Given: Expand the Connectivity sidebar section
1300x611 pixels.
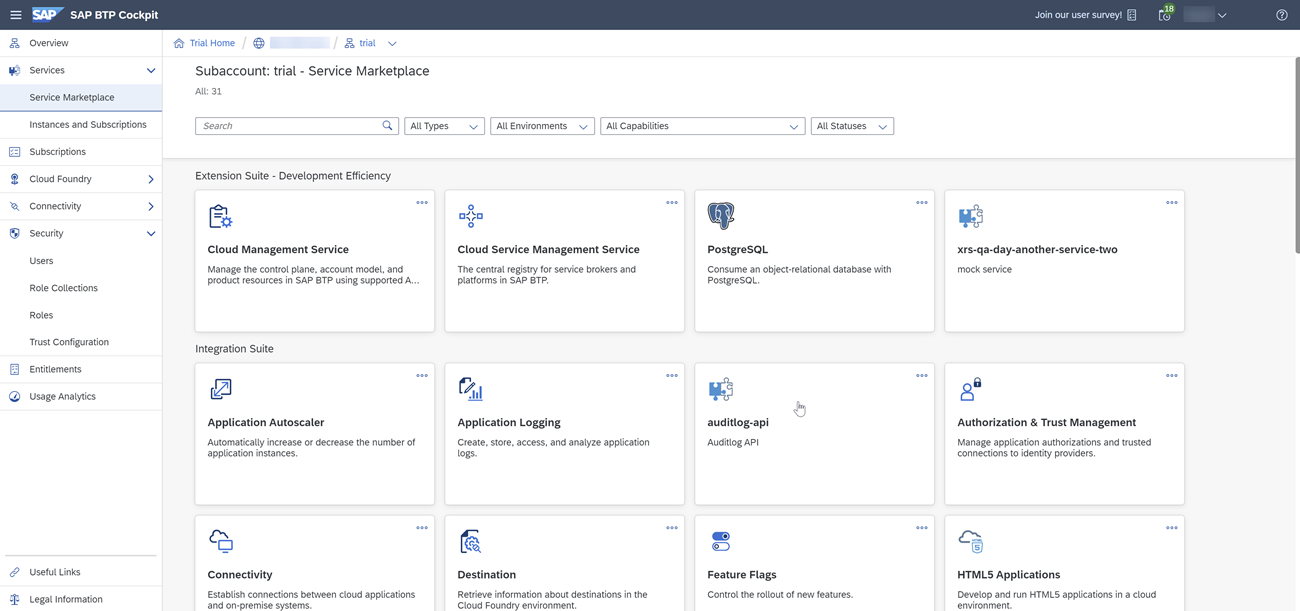Looking at the screenshot, I should 151,207.
